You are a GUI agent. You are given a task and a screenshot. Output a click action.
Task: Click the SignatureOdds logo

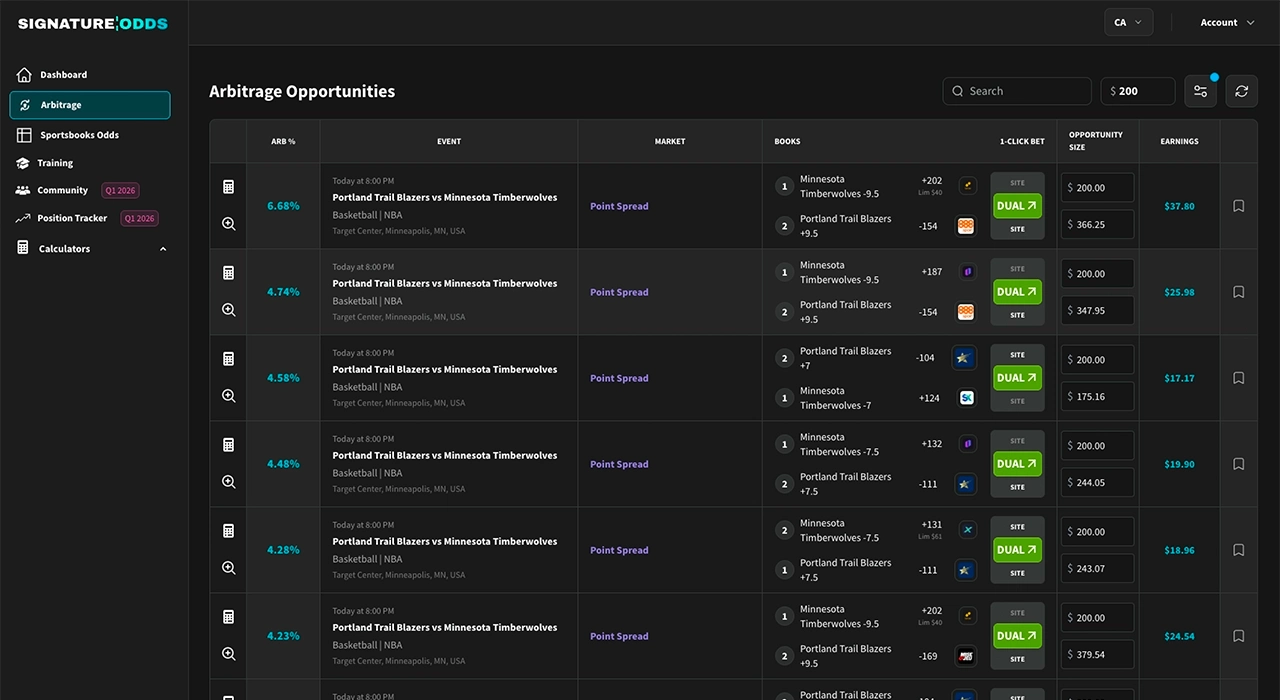(93, 23)
